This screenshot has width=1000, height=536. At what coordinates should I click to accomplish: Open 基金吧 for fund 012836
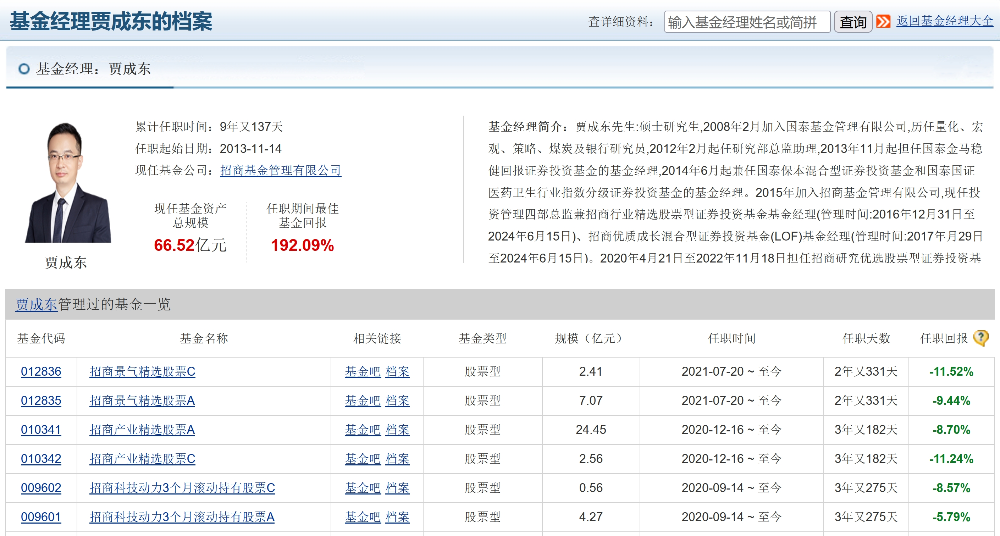pos(362,371)
